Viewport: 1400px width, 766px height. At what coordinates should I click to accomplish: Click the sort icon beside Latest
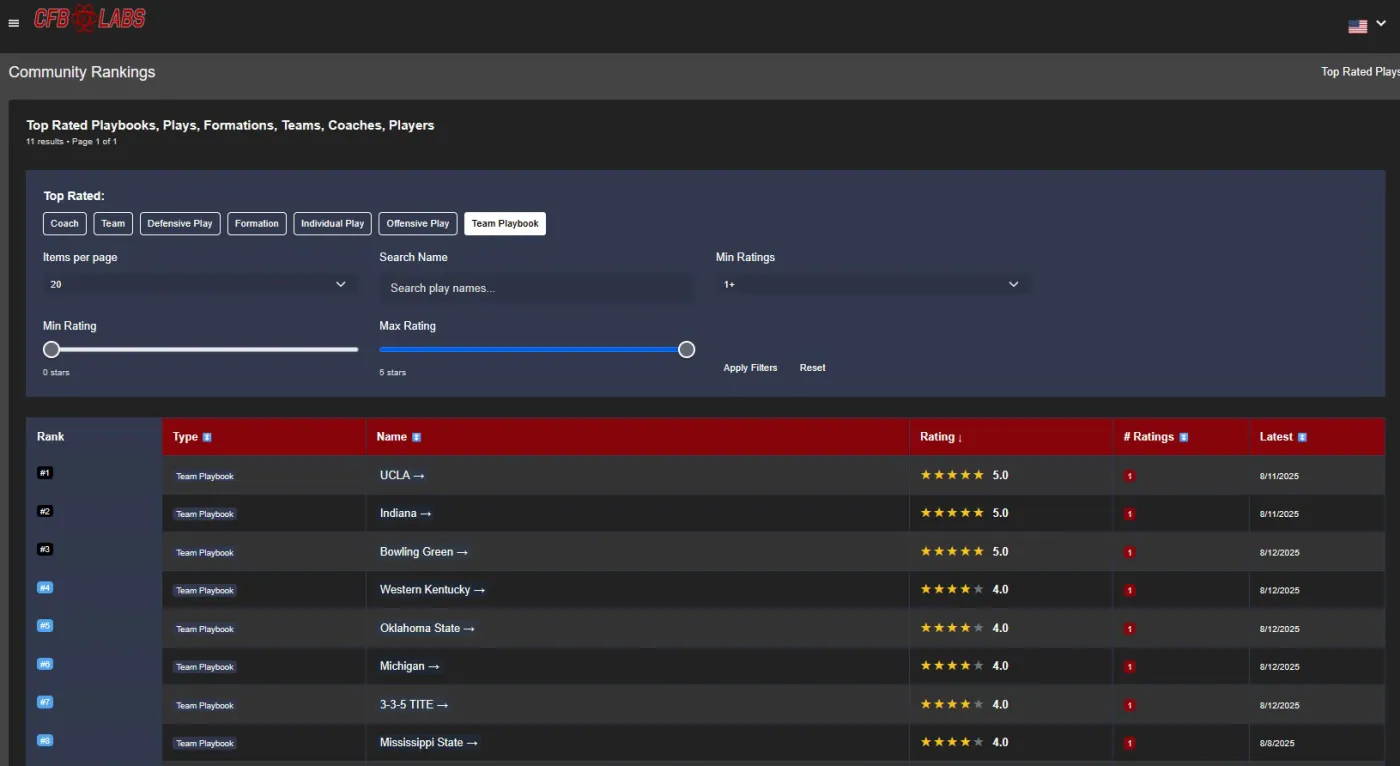coord(1302,437)
